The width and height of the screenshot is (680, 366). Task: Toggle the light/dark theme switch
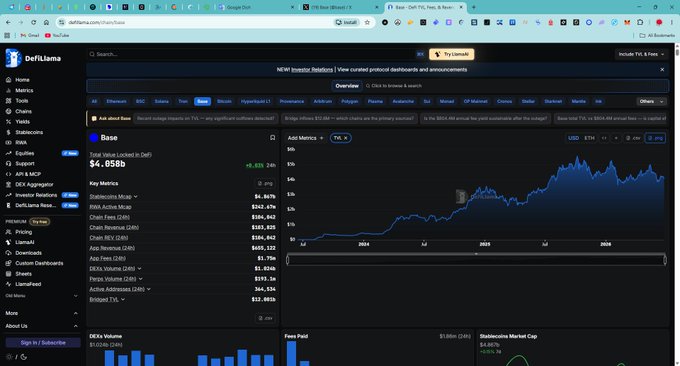(16, 357)
